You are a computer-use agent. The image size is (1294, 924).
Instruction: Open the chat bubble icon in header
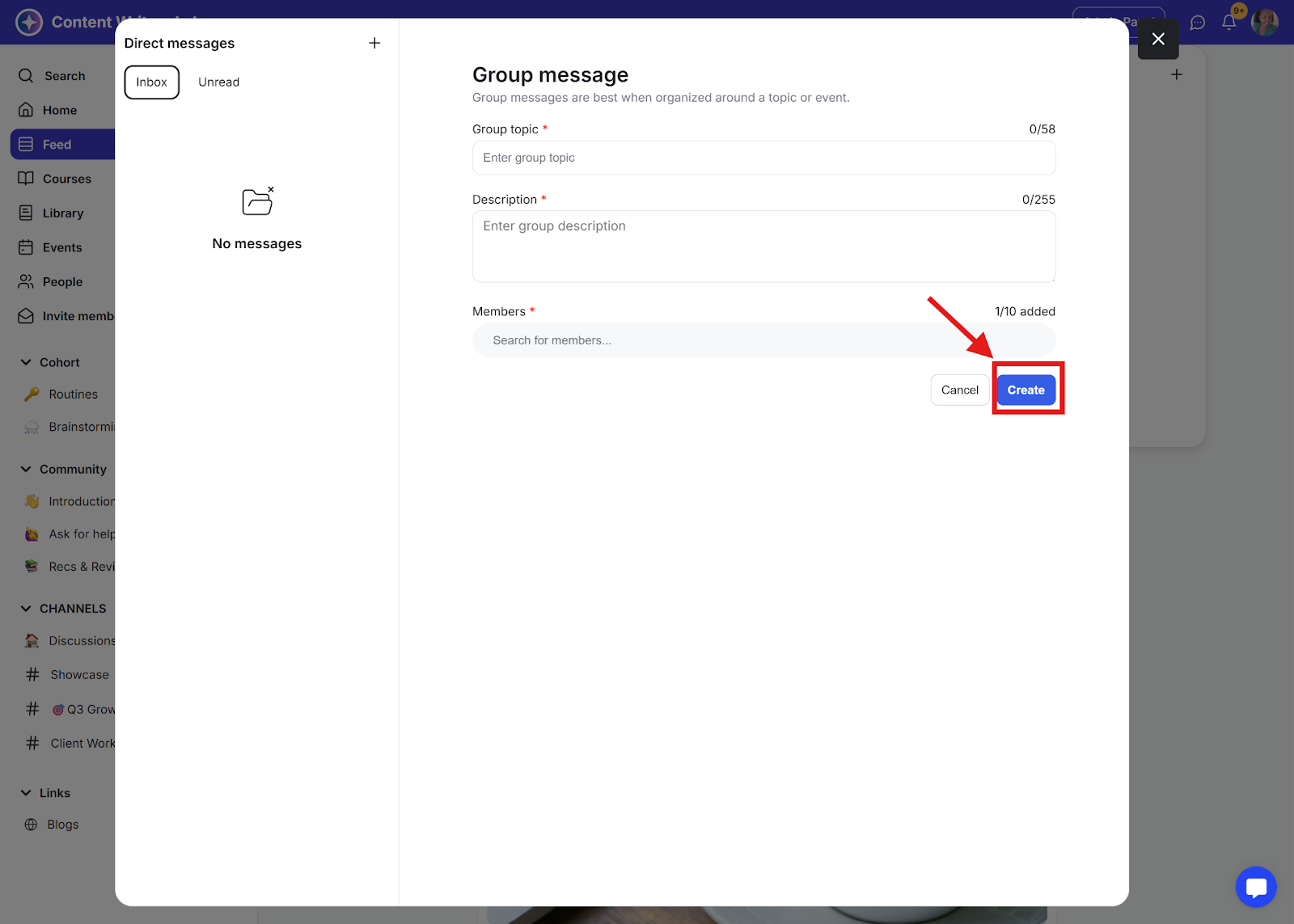tap(1198, 23)
